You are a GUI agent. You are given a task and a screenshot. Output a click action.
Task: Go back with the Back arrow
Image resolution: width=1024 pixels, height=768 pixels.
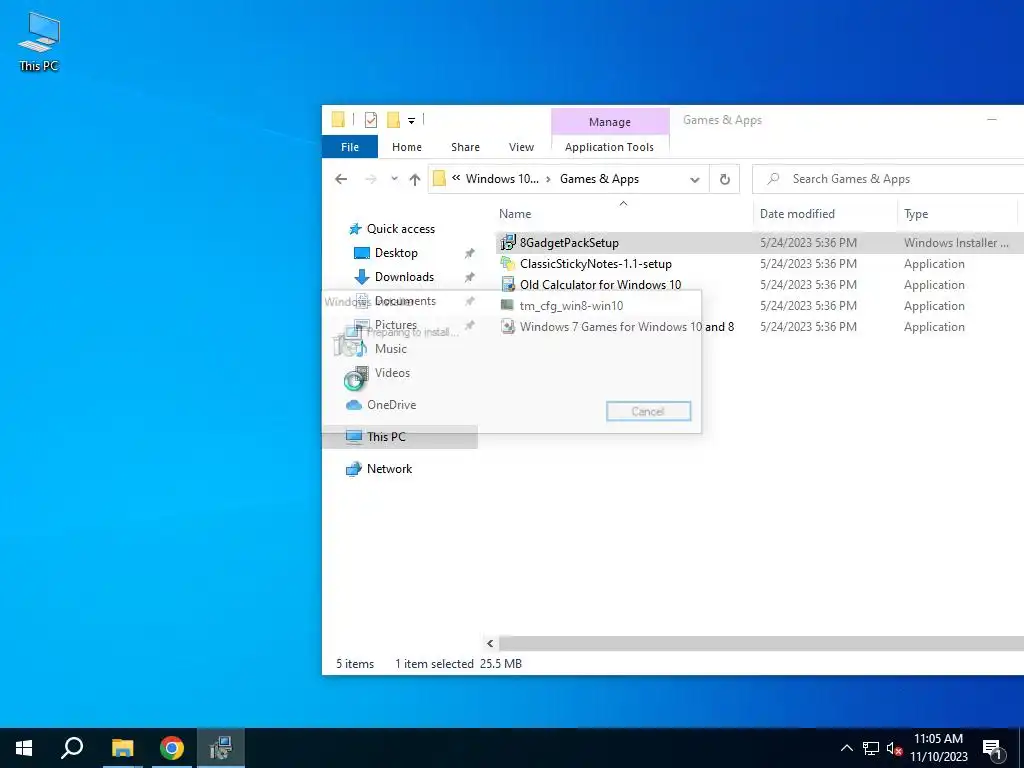point(341,179)
